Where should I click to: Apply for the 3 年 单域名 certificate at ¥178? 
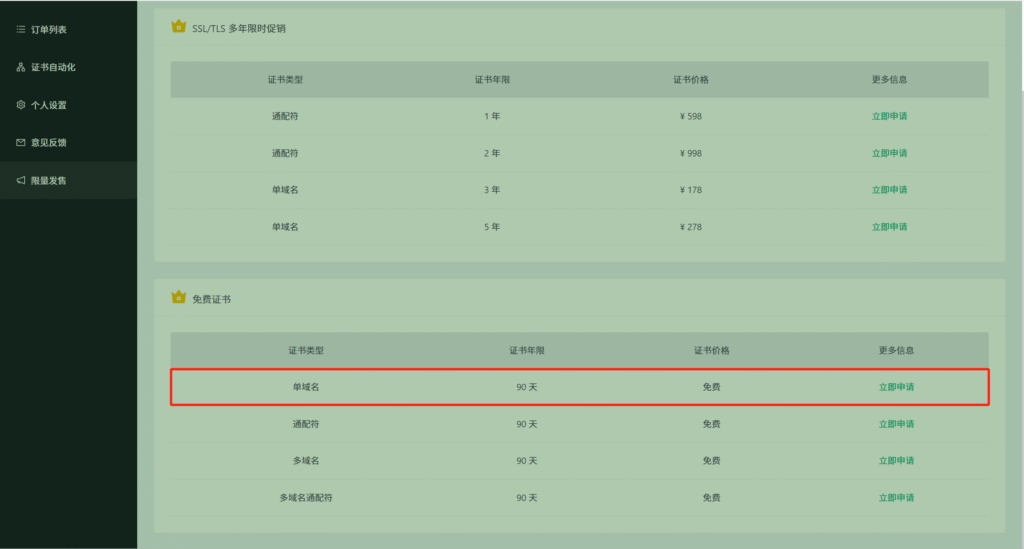click(x=889, y=190)
